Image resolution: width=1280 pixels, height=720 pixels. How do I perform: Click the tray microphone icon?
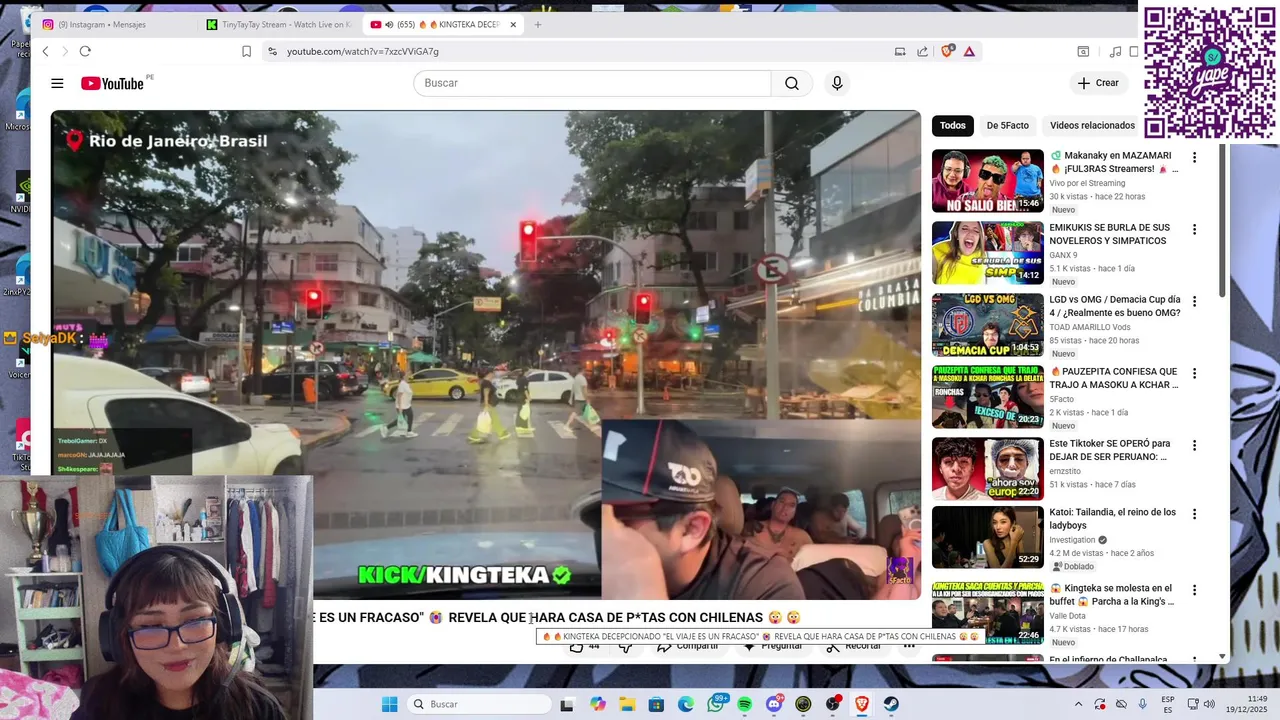coord(1143,704)
